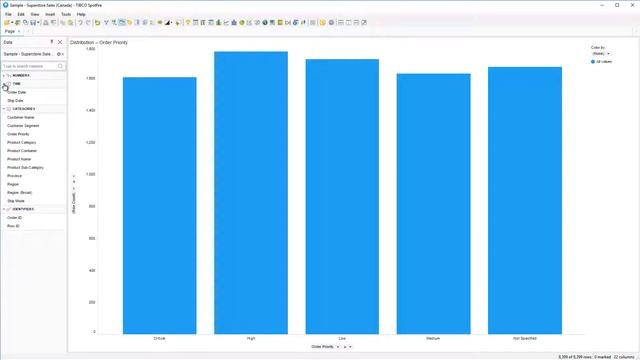The image size is (640, 360).
Task: Select the Ship Mode column
Action: (x=16, y=201)
